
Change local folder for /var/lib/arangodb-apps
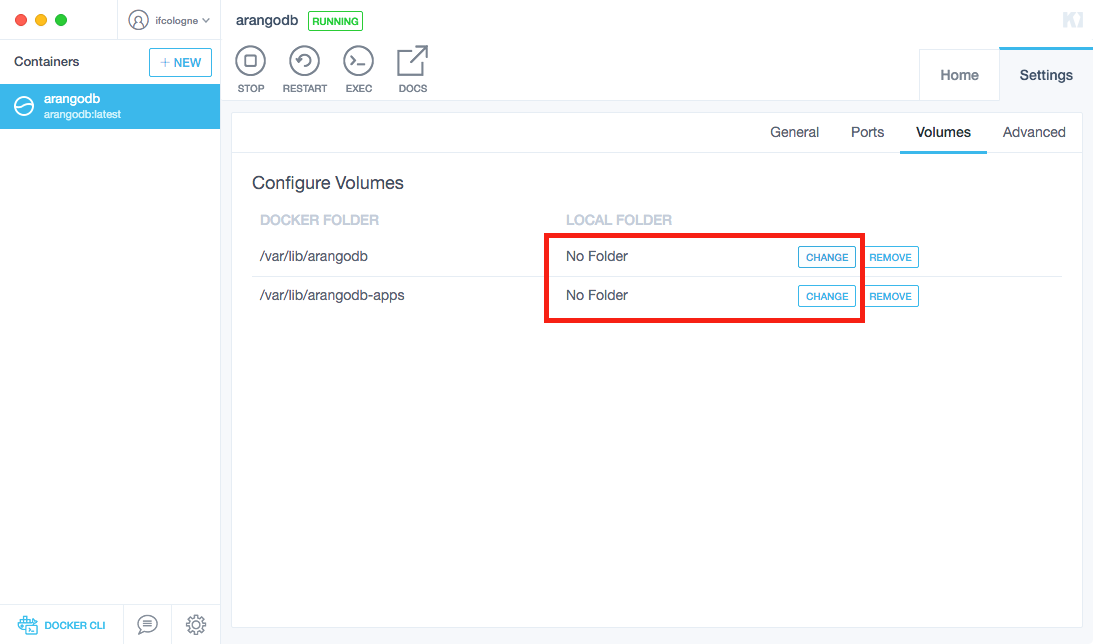826,296
